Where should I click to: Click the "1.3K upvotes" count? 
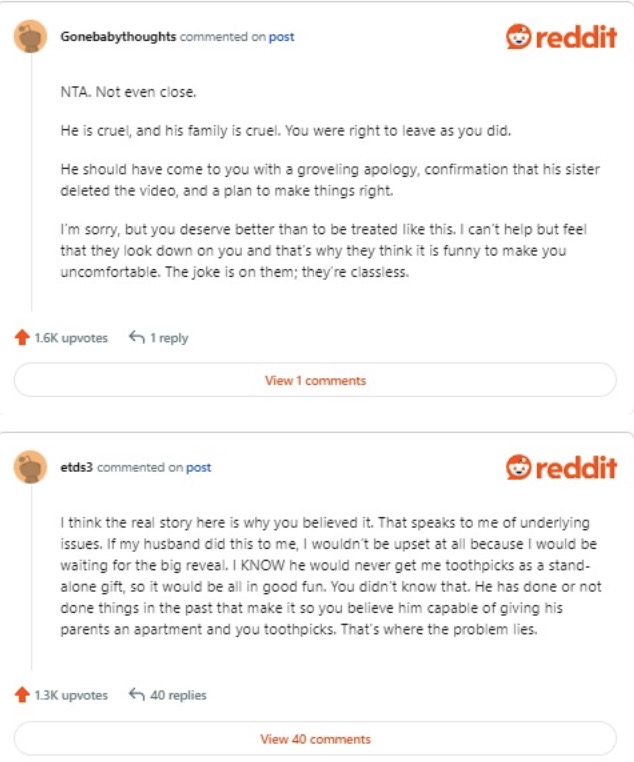click(70, 695)
